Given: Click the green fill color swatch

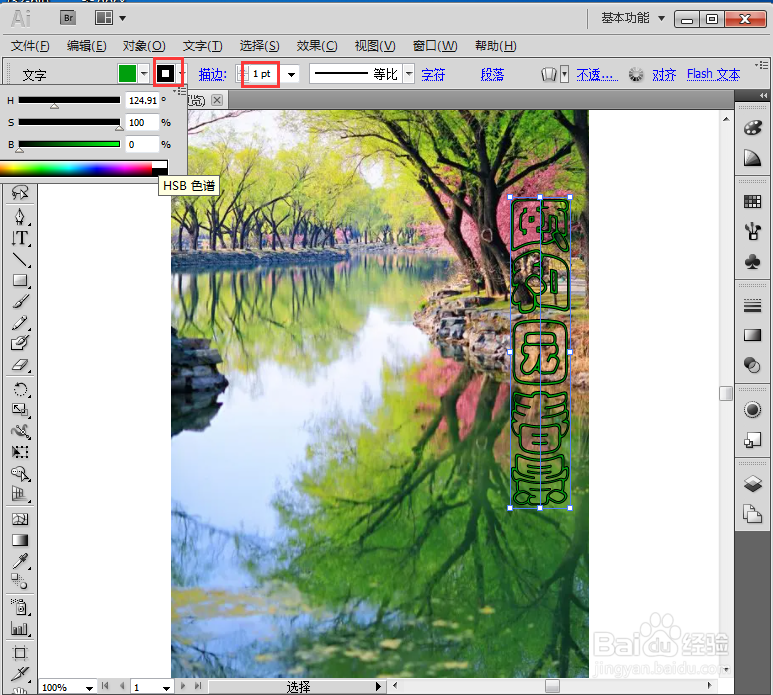Looking at the screenshot, I should click(127, 74).
